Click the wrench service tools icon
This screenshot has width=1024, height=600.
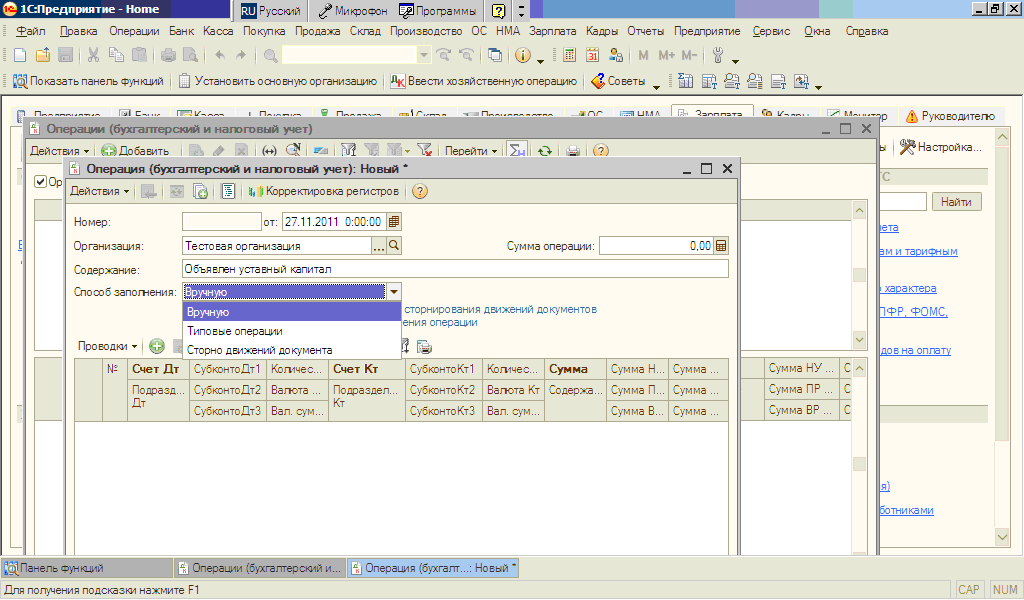718,55
